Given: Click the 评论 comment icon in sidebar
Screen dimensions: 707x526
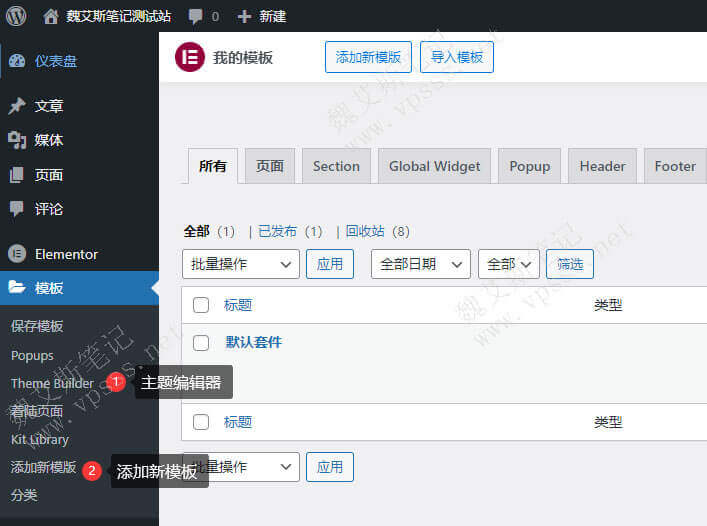Looking at the screenshot, I should tap(17, 209).
